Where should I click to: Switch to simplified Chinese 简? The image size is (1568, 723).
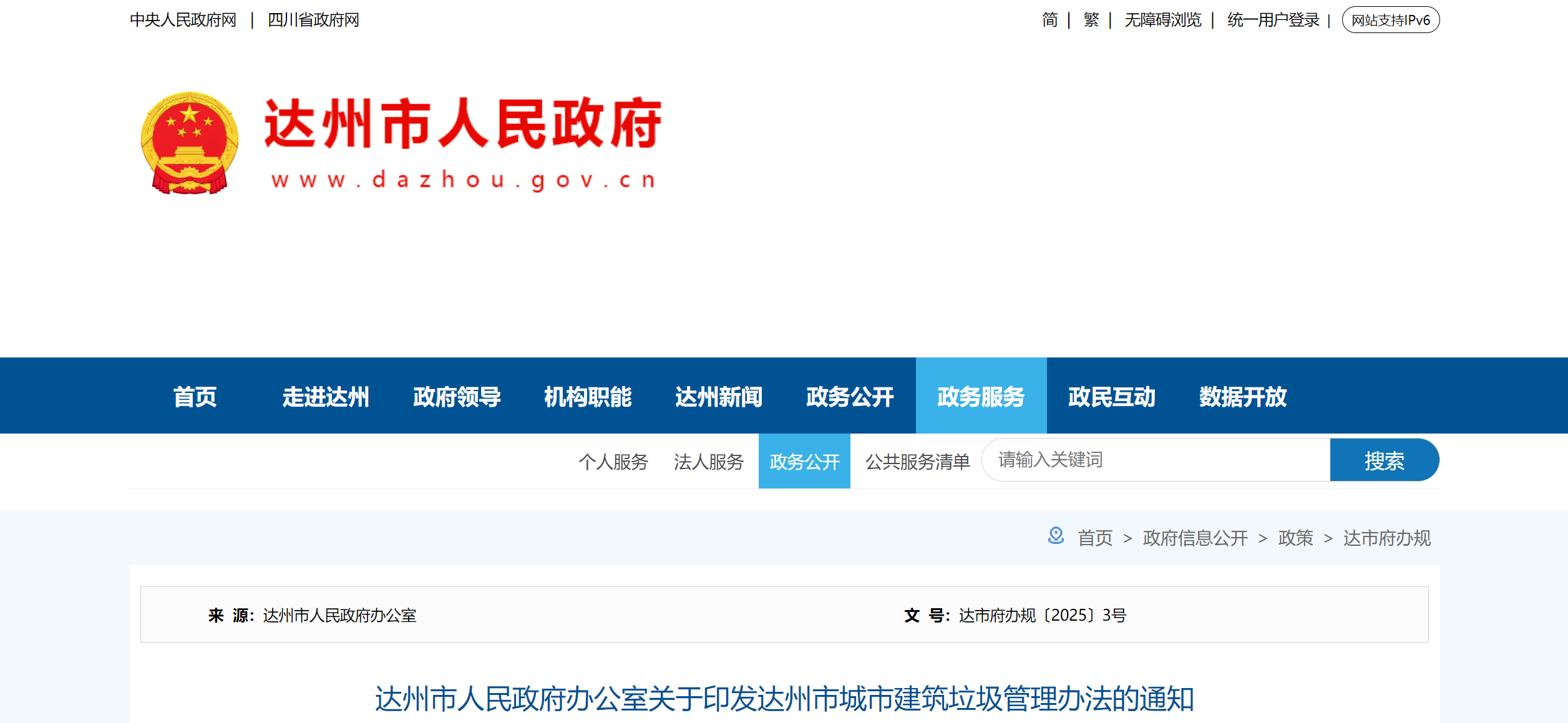pyautogui.click(x=1049, y=21)
